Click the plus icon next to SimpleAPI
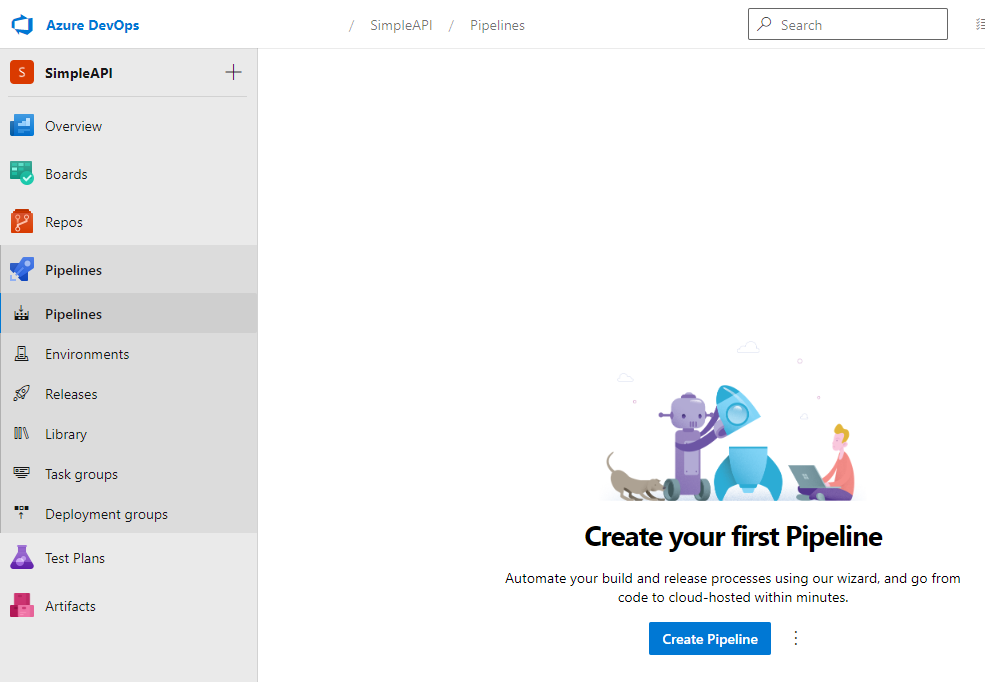The height and width of the screenshot is (682, 985). [233, 72]
